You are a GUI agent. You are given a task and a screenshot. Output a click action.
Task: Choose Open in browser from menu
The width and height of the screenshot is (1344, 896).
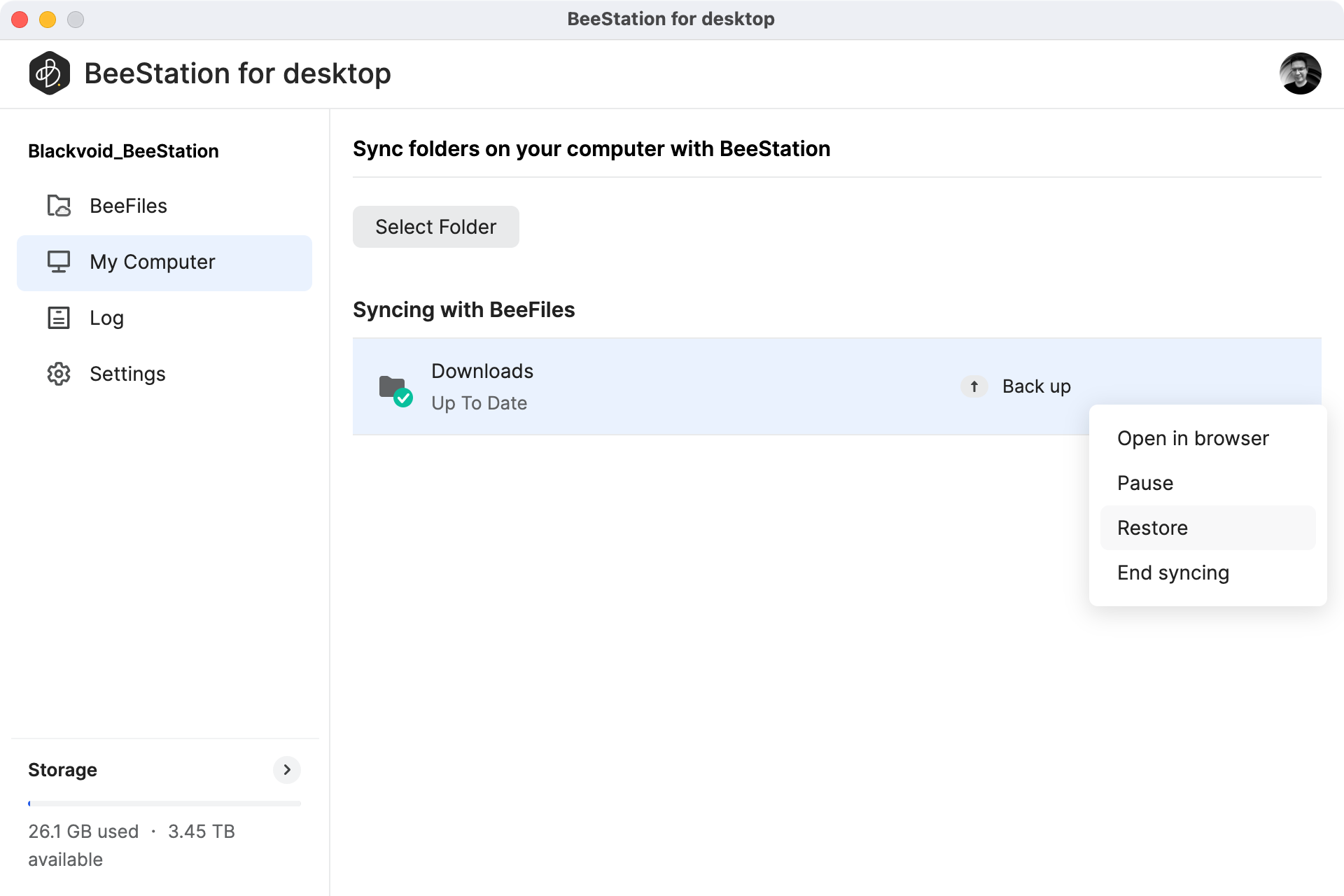[1207, 438]
